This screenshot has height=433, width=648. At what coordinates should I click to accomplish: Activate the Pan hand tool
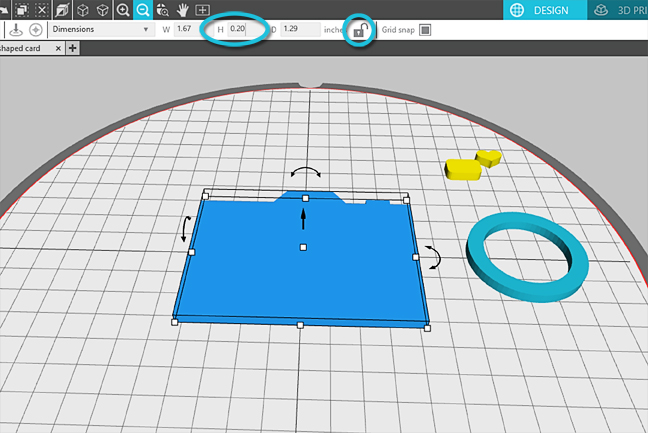182,10
